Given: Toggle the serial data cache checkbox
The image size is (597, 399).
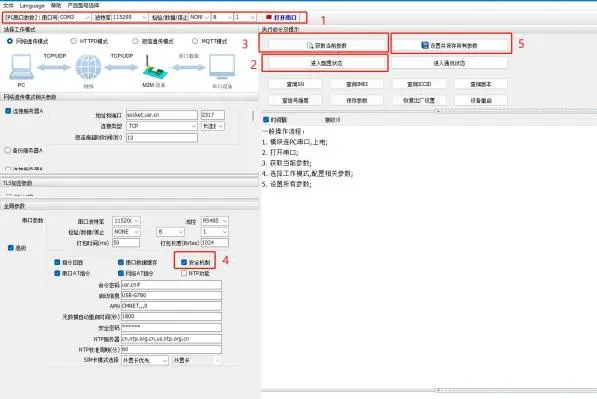Looking at the screenshot, I should (x=121, y=262).
